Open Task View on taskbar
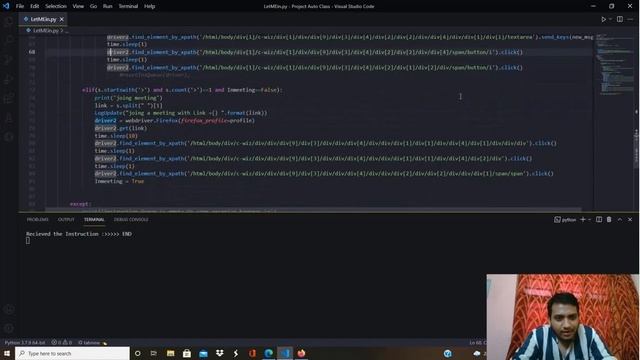Image resolution: width=640 pixels, height=360 pixels. click(153, 353)
